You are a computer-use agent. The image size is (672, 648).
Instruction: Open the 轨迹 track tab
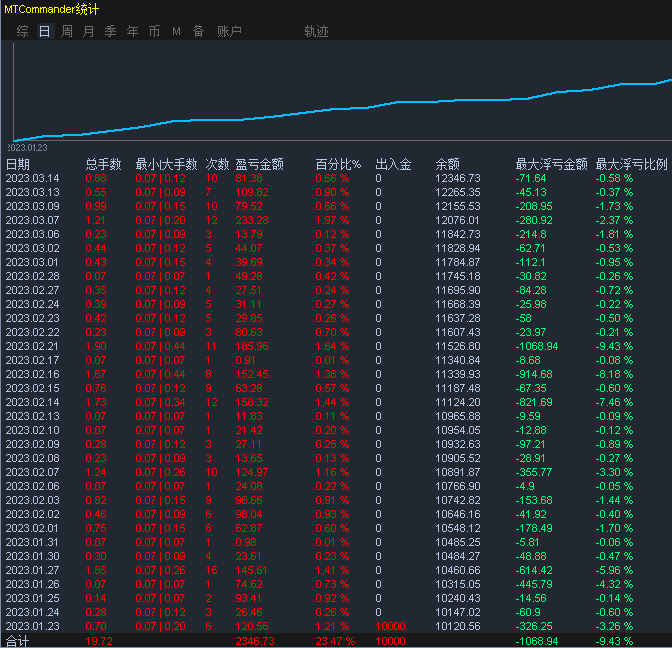316,31
